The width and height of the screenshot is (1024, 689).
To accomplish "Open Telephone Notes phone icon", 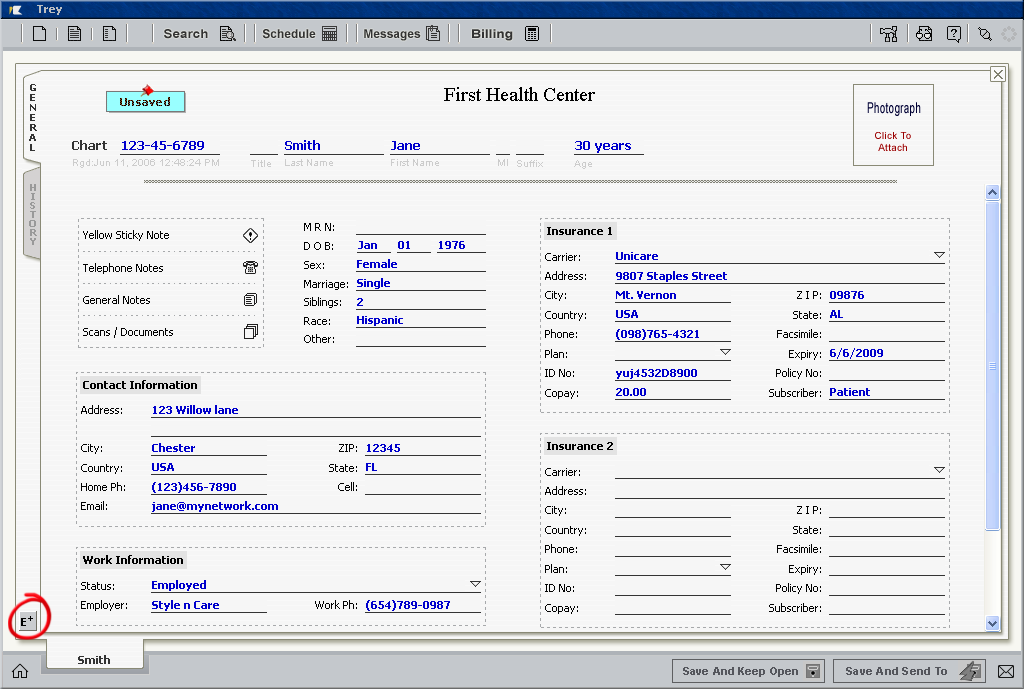I will [x=250, y=268].
